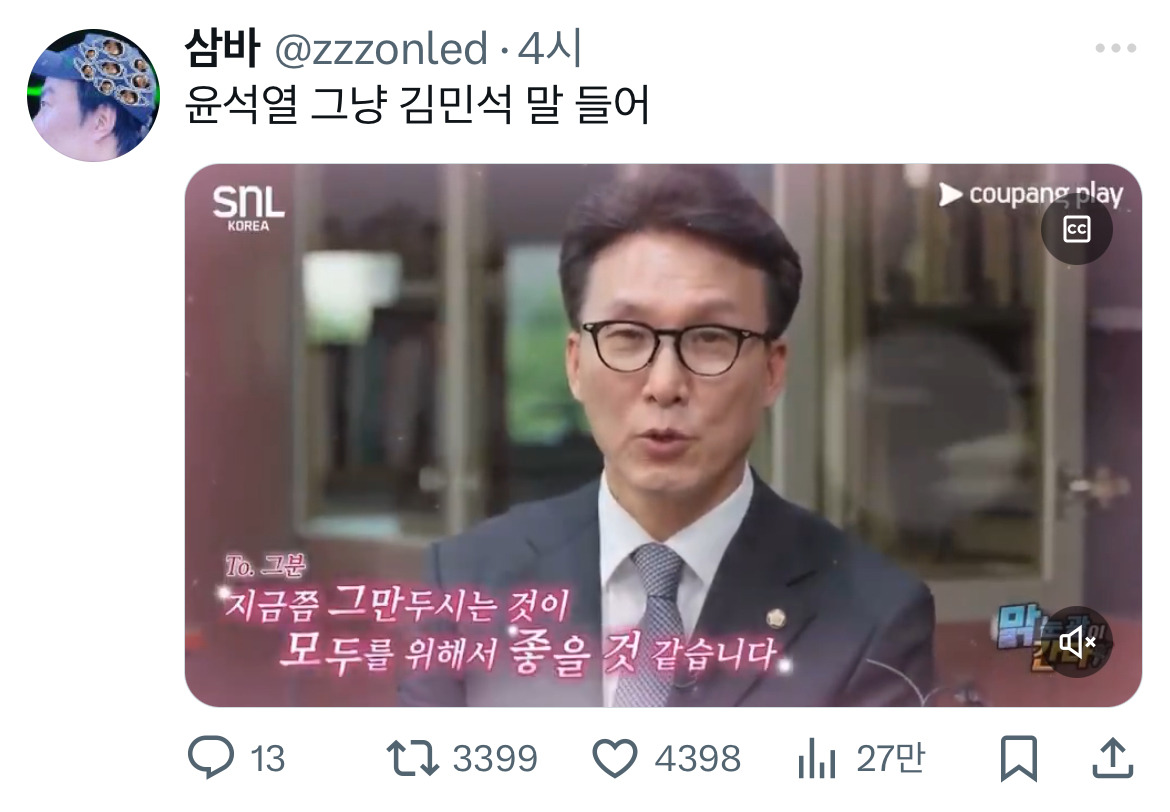Viewport: 1170px width, 812px height.
Task: Click the coupang play watermark on video
Action: [1030, 194]
